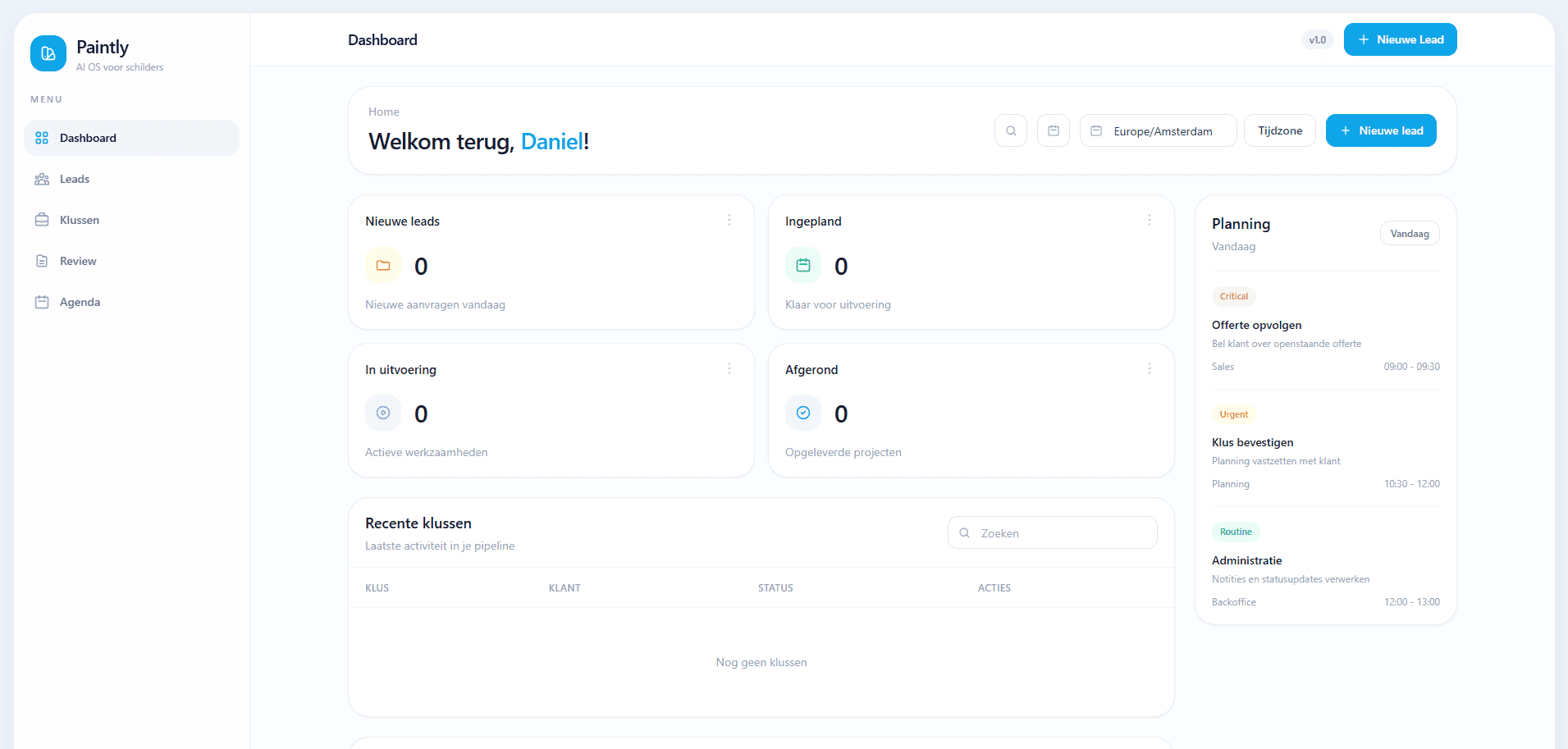Click the play icon in In uitvoering card
Viewport: 1568px width, 749px height.
click(x=382, y=413)
